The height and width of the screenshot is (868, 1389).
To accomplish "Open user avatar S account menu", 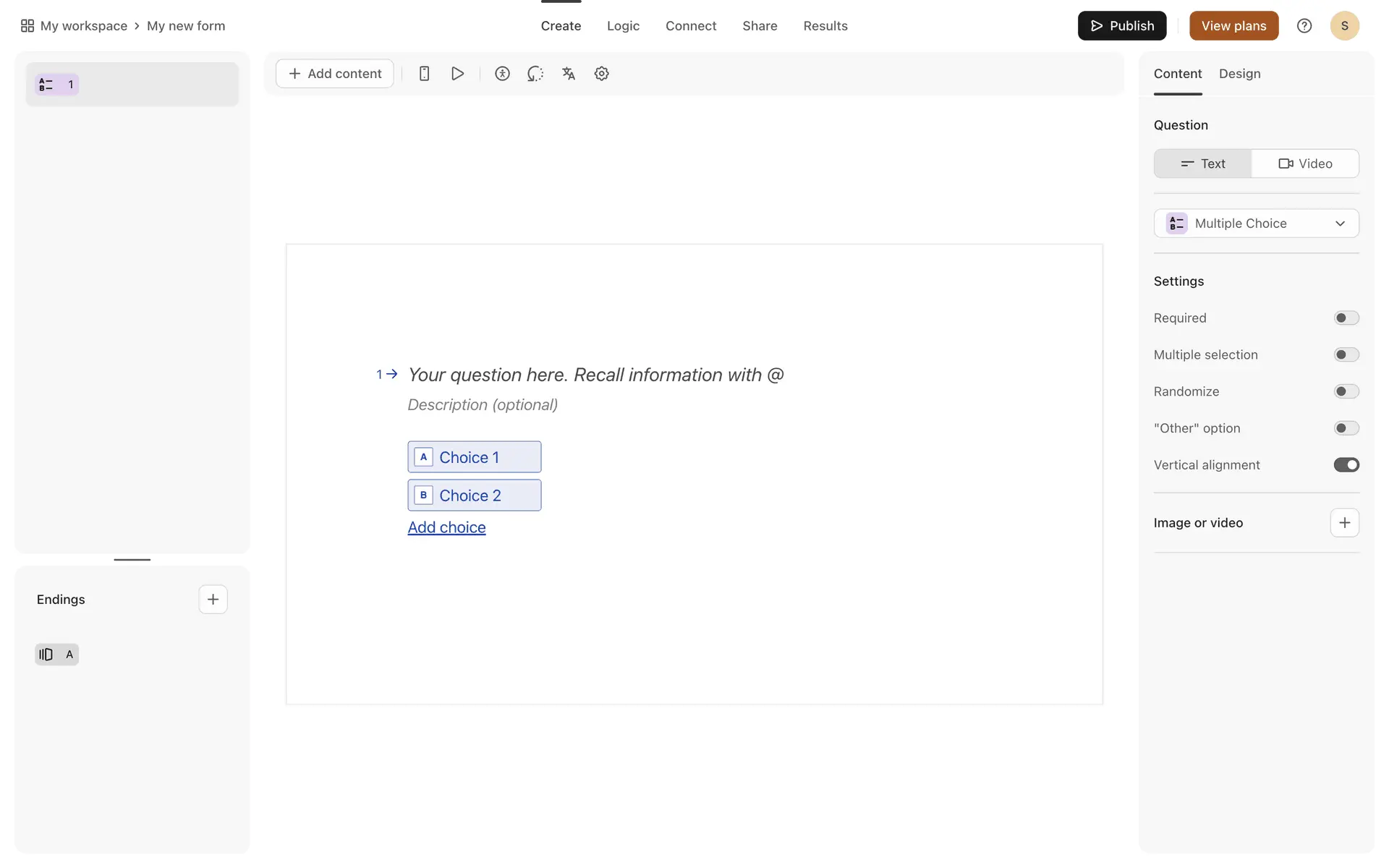I will click(1344, 26).
